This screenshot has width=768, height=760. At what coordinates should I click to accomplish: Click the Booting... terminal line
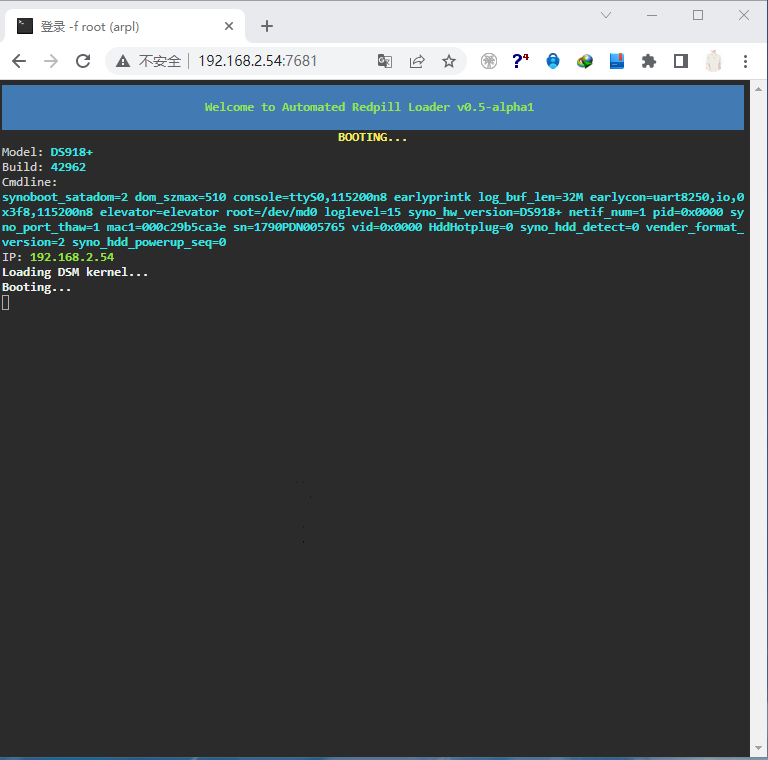(37, 287)
